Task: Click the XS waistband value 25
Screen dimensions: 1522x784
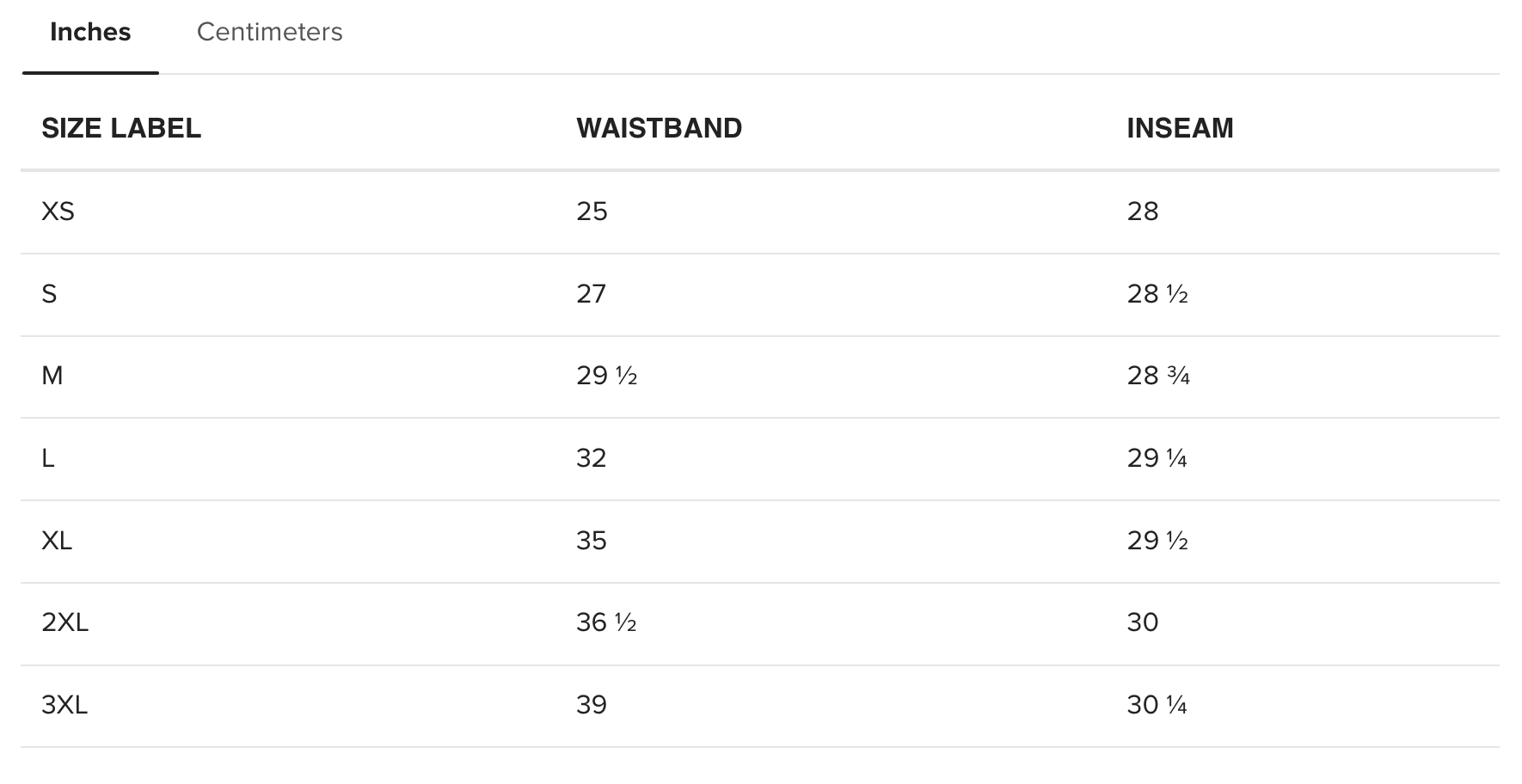Action: tap(592, 211)
